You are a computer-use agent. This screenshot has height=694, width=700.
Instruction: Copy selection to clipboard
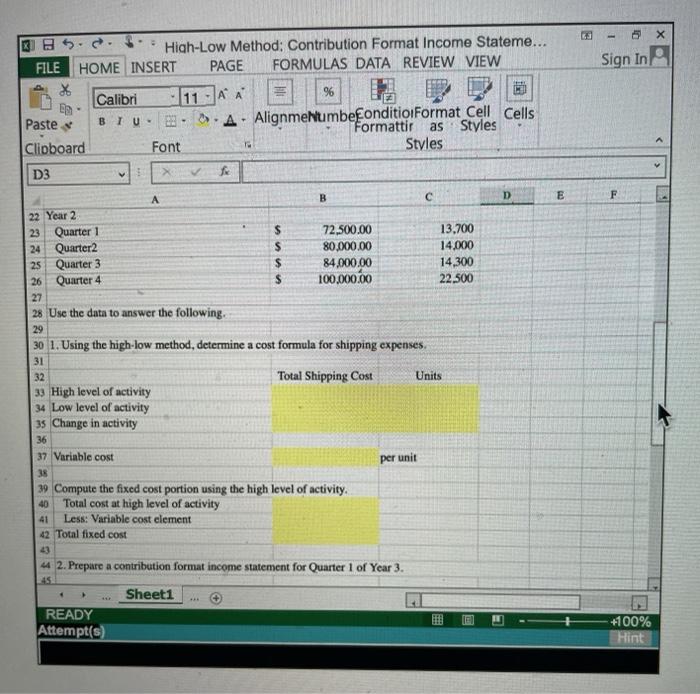[x=66, y=108]
